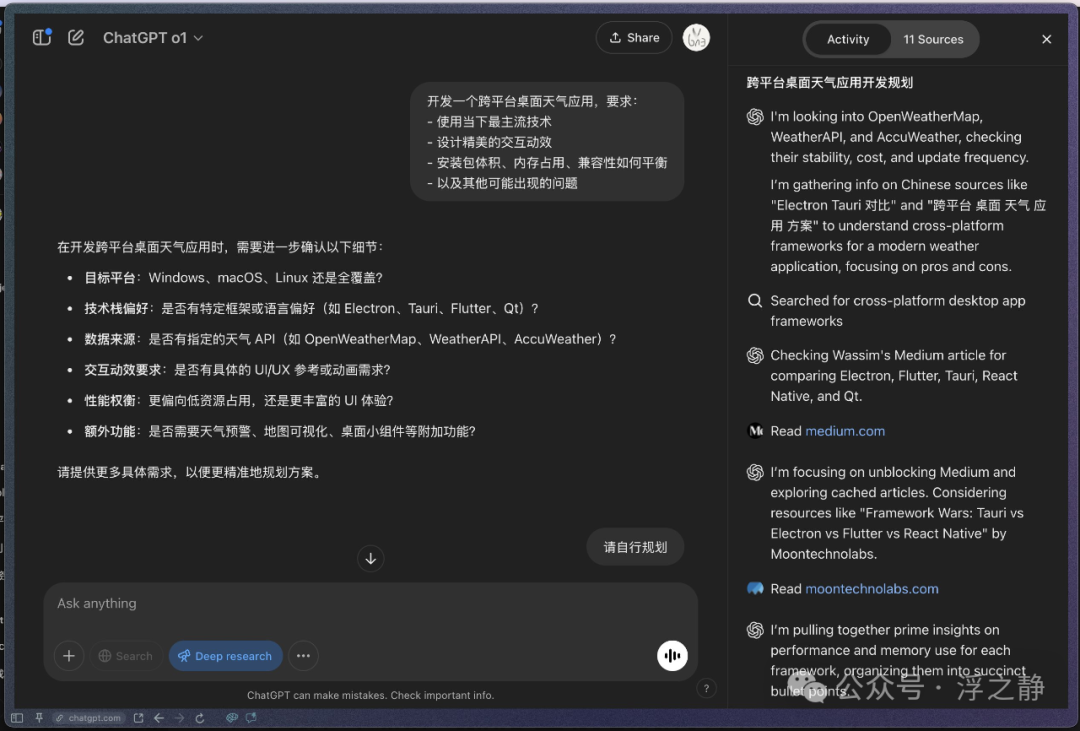Screen dimensions: 1080x731
Task: Jump to latest message with the down arrow
Action: 371,559
